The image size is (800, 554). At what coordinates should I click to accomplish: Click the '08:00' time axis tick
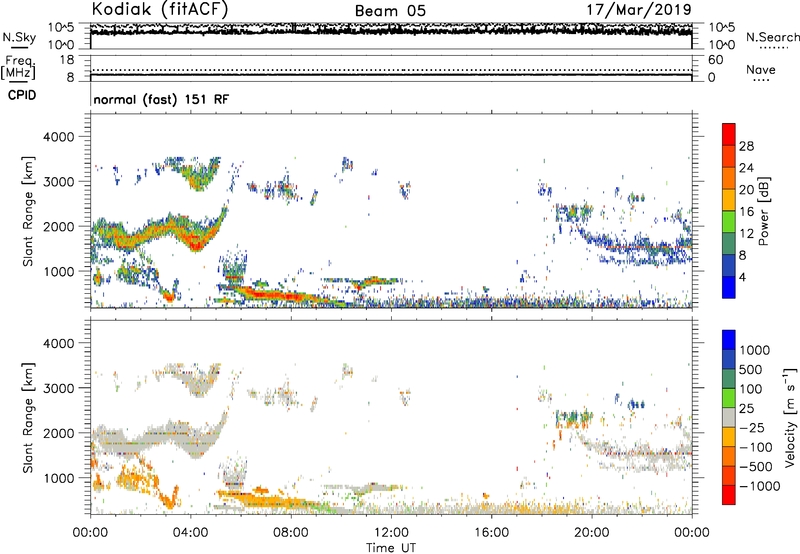click(x=291, y=533)
